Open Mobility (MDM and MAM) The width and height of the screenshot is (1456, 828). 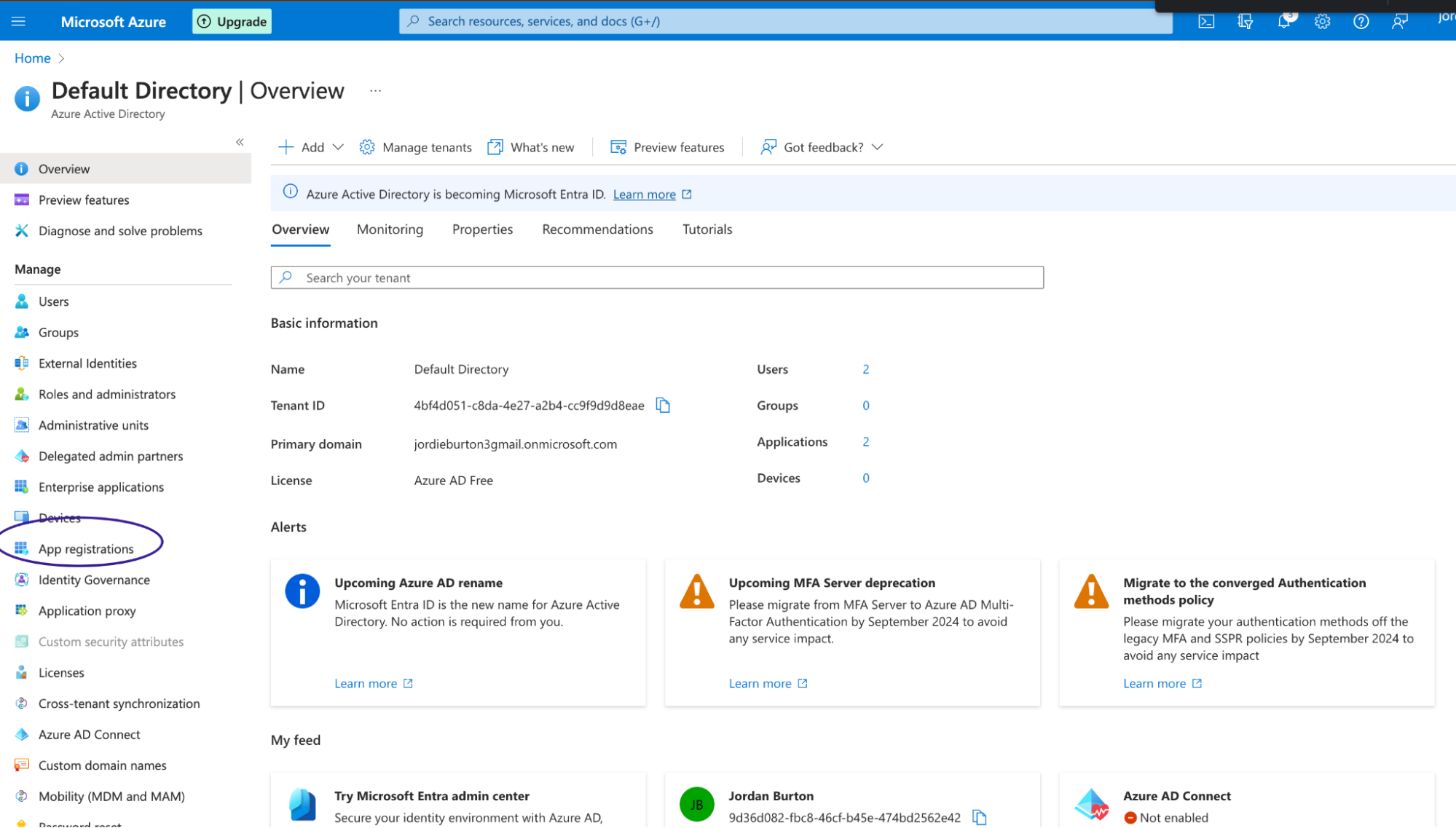(111, 797)
